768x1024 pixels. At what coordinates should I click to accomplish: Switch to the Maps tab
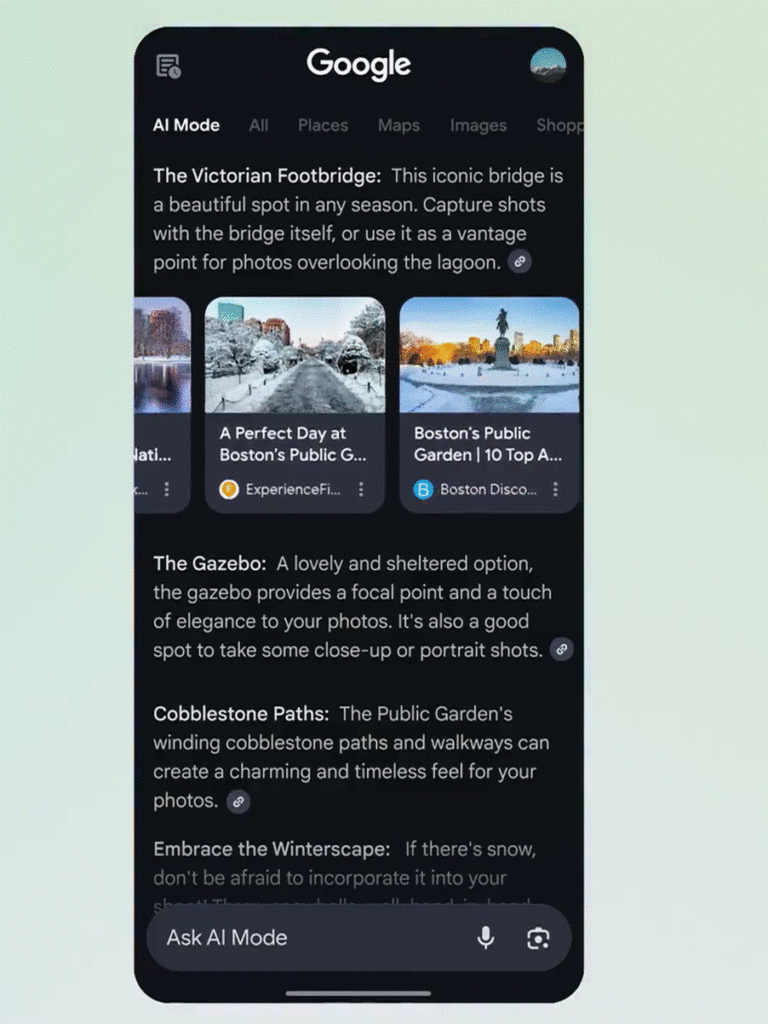tap(398, 125)
